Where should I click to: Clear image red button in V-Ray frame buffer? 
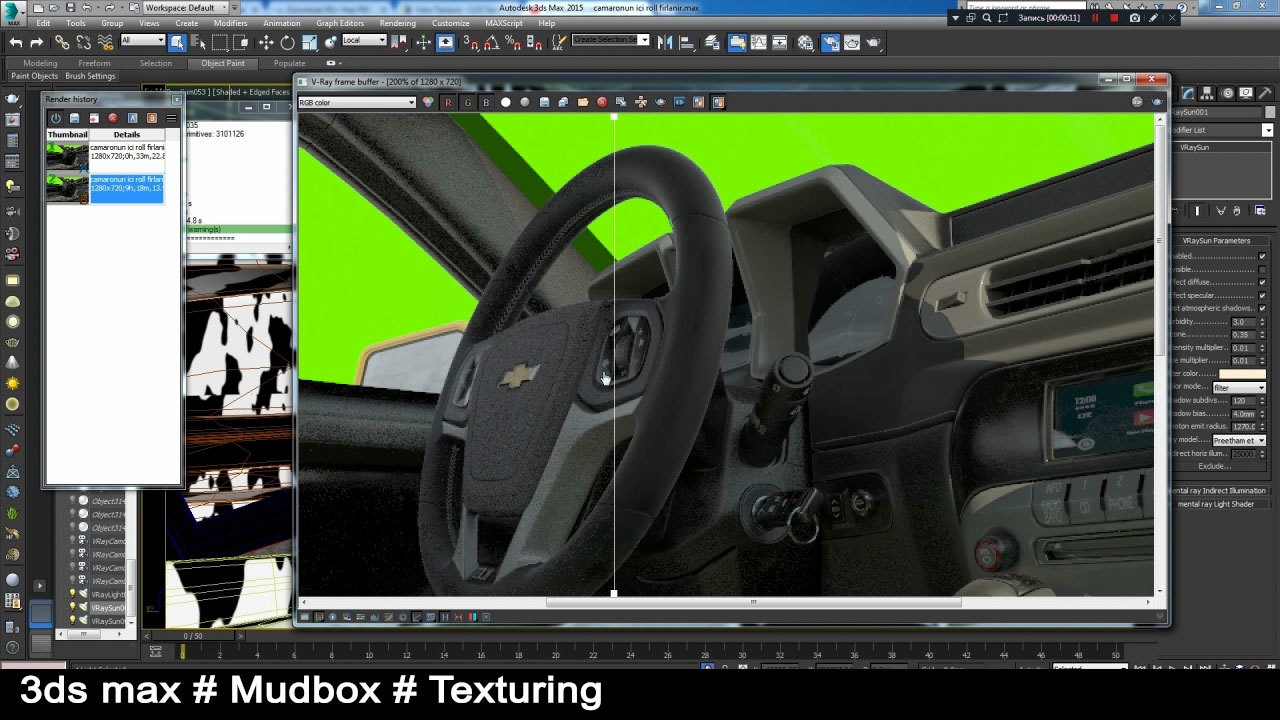click(602, 102)
